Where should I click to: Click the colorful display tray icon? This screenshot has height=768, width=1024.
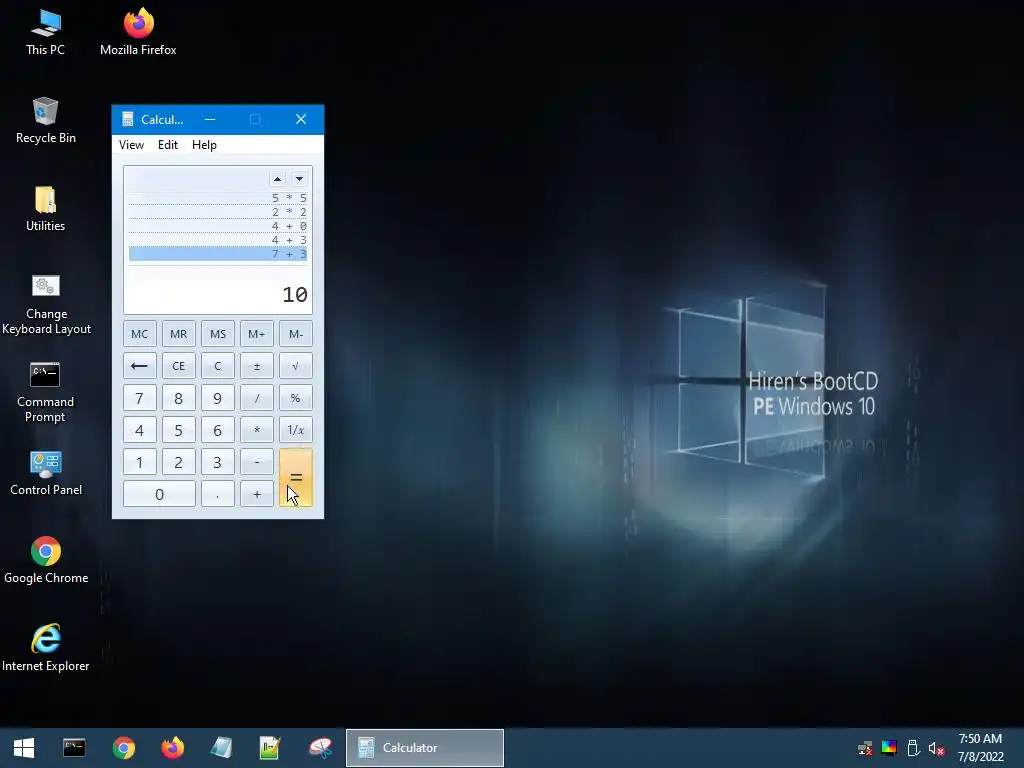889,748
